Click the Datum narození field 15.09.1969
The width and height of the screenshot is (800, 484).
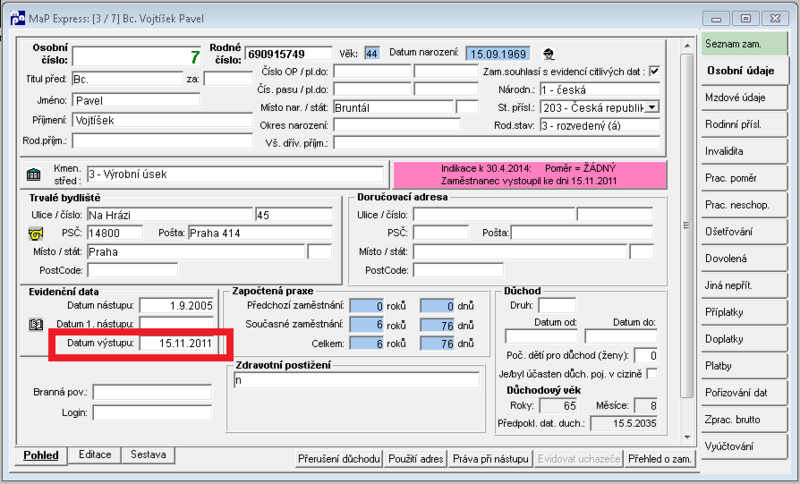point(498,54)
